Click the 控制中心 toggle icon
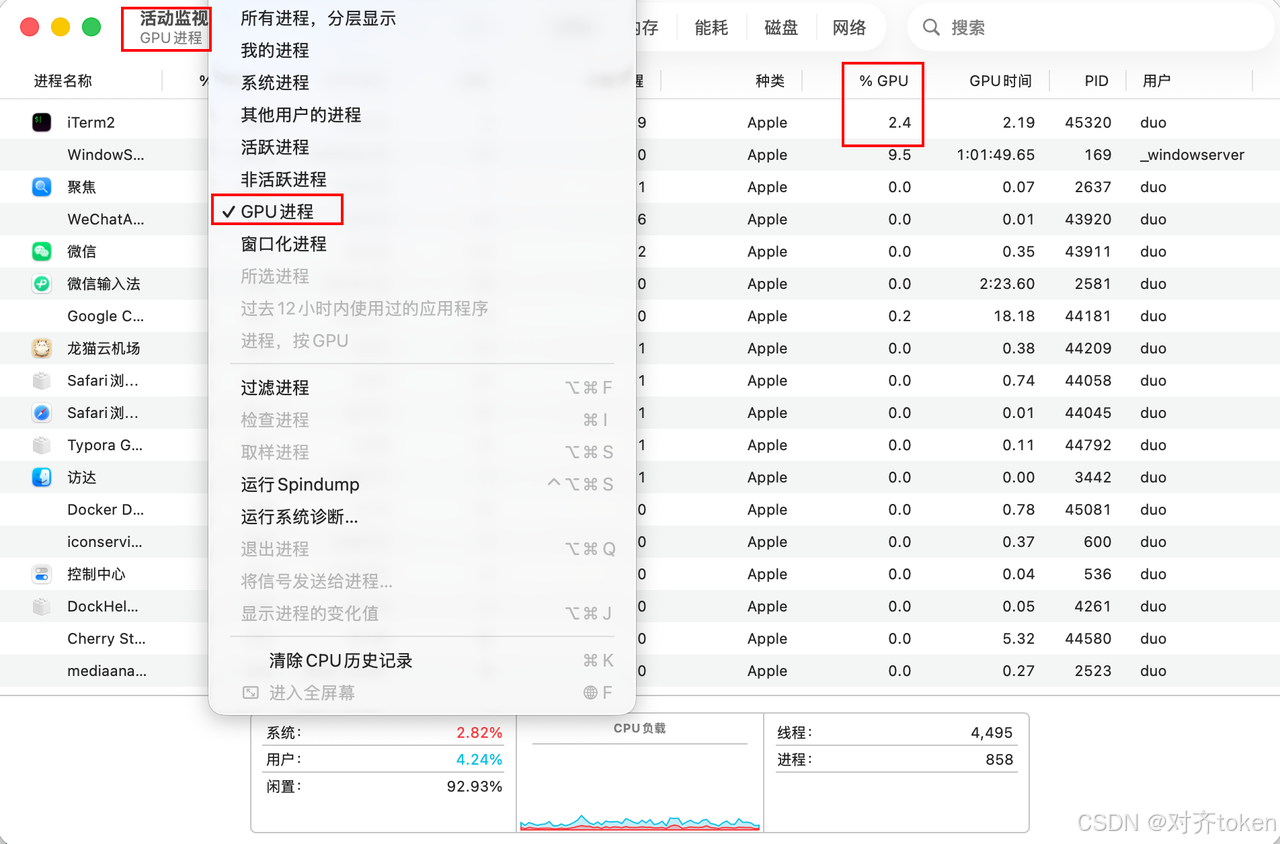 (41, 574)
